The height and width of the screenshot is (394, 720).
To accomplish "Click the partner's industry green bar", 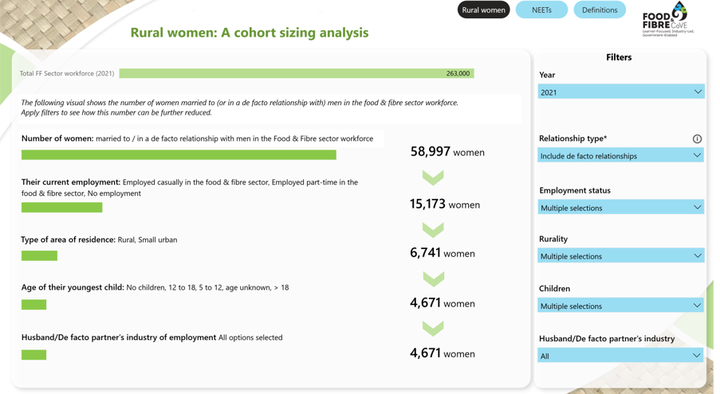I will 34,355.
